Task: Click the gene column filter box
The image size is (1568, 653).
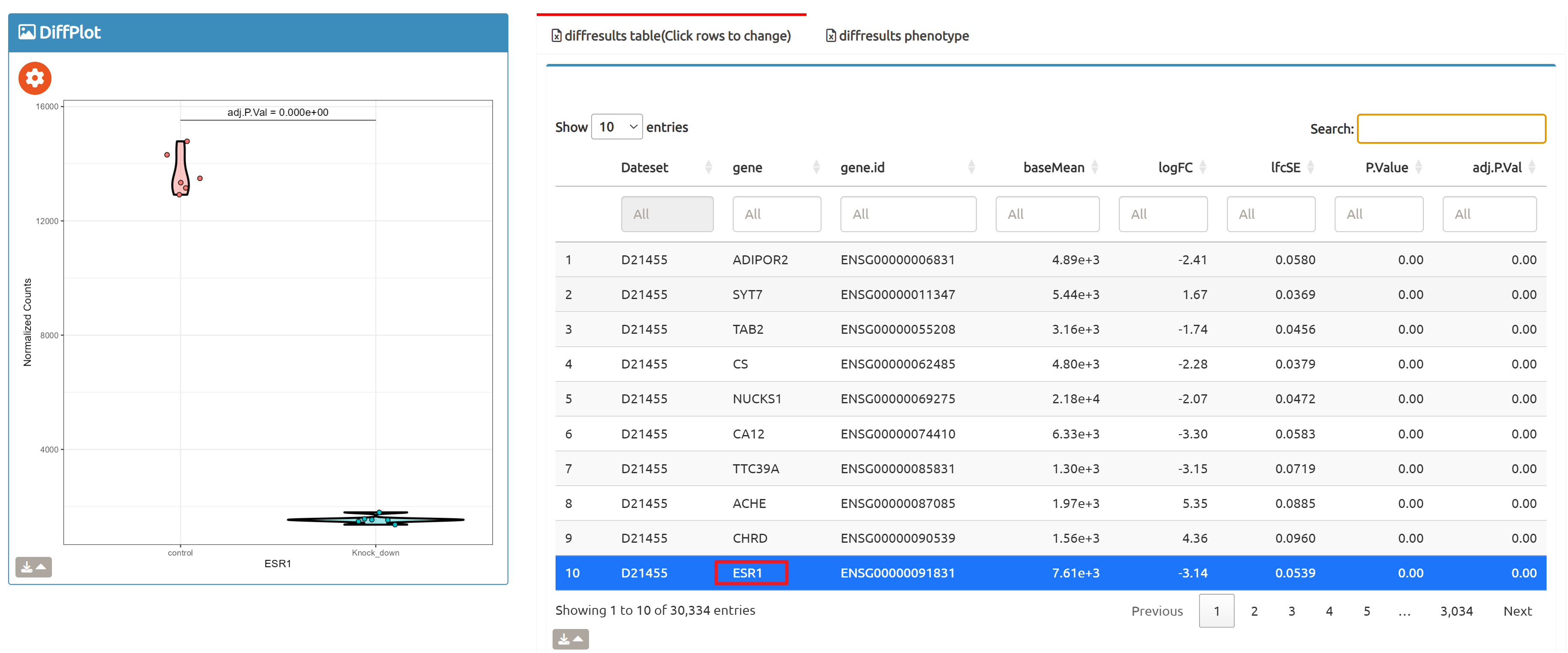Action: coord(776,214)
